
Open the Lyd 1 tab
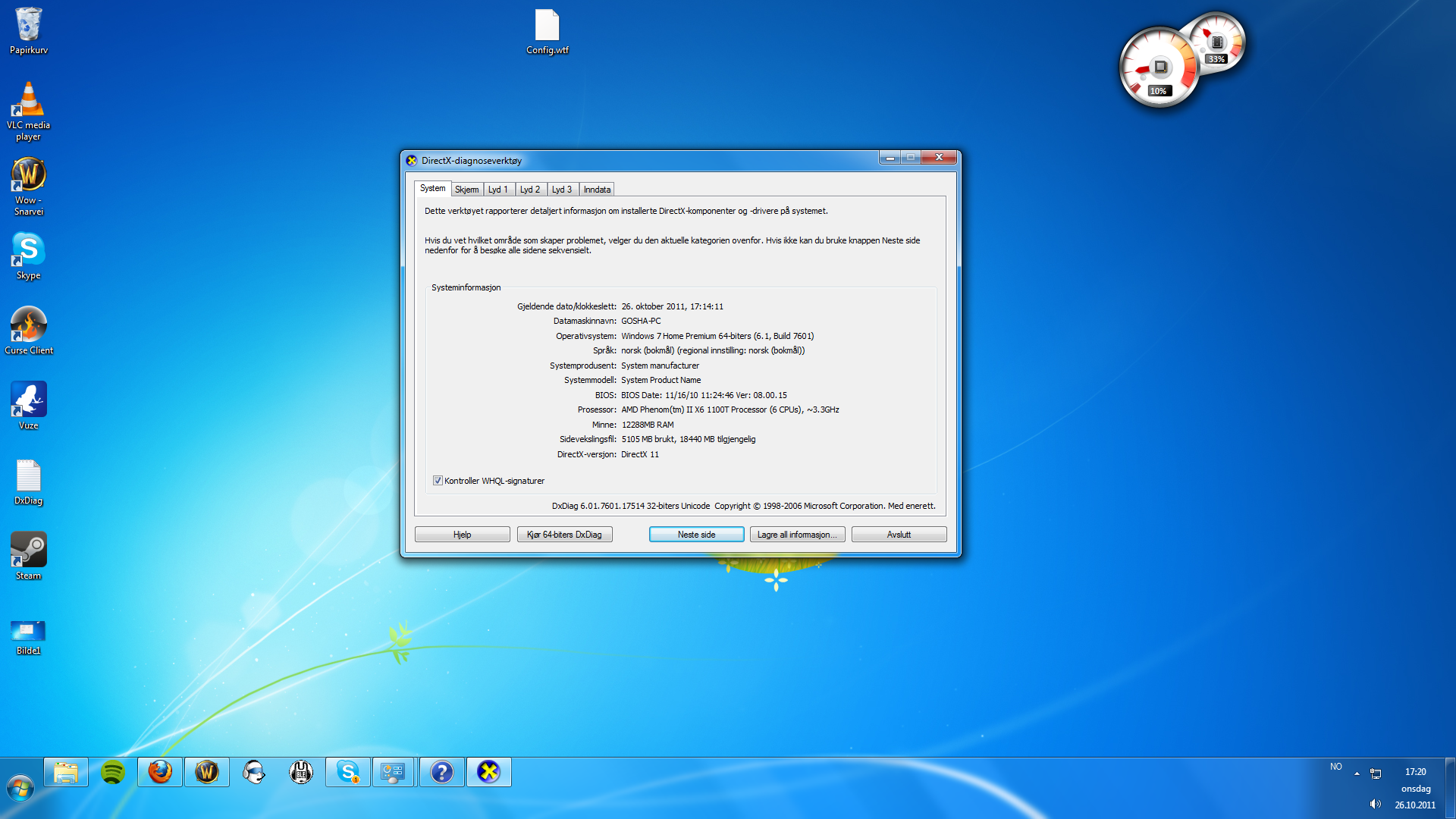498,190
